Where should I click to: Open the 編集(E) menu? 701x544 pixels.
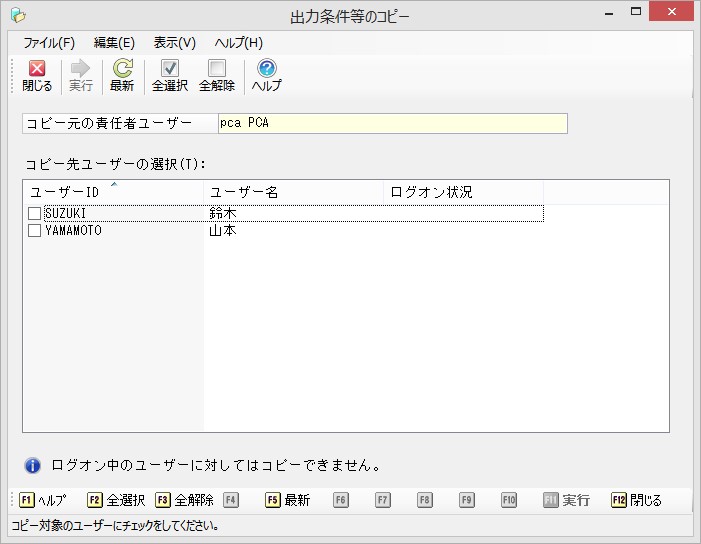tap(114, 43)
